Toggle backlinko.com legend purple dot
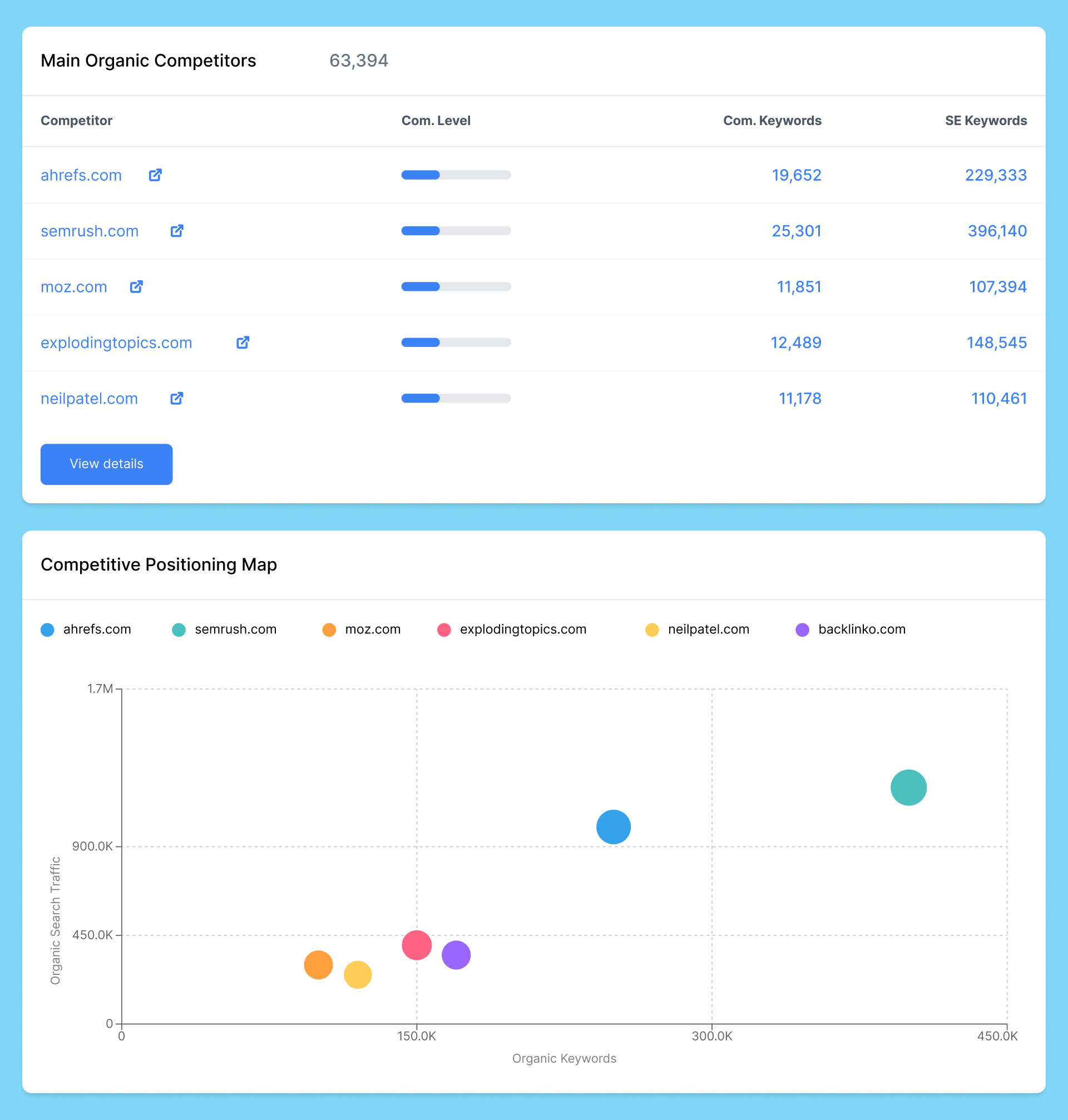The height and width of the screenshot is (1120, 1068). tap(802, 630)
